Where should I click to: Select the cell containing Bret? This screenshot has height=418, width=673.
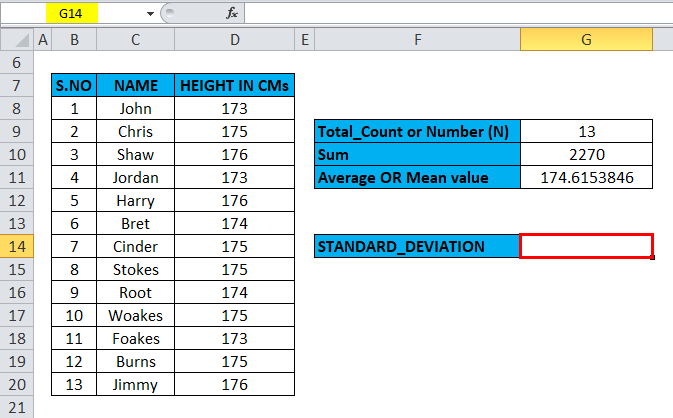pos(136,223)
